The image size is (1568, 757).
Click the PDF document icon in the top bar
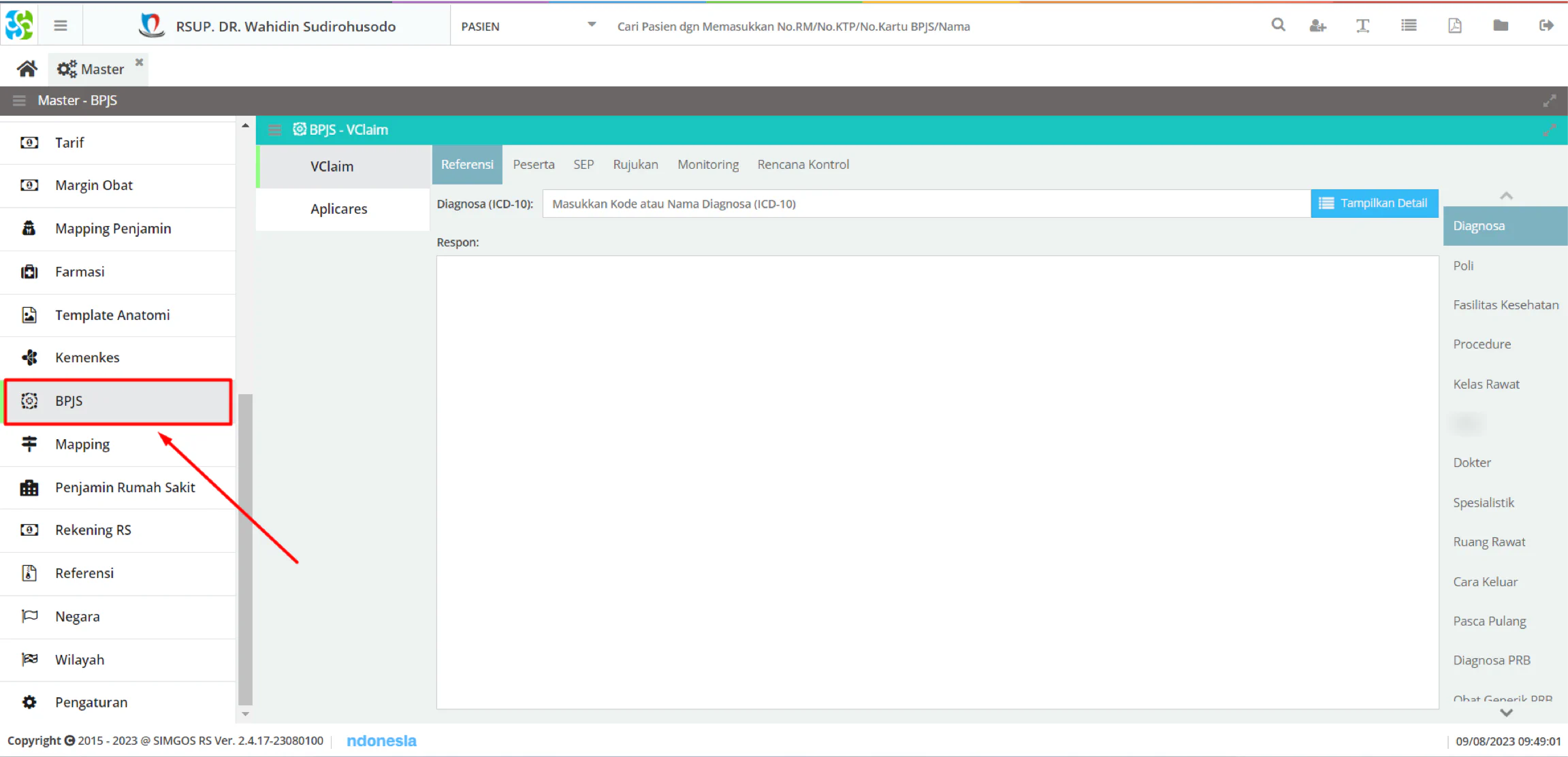click(1454, 26)
